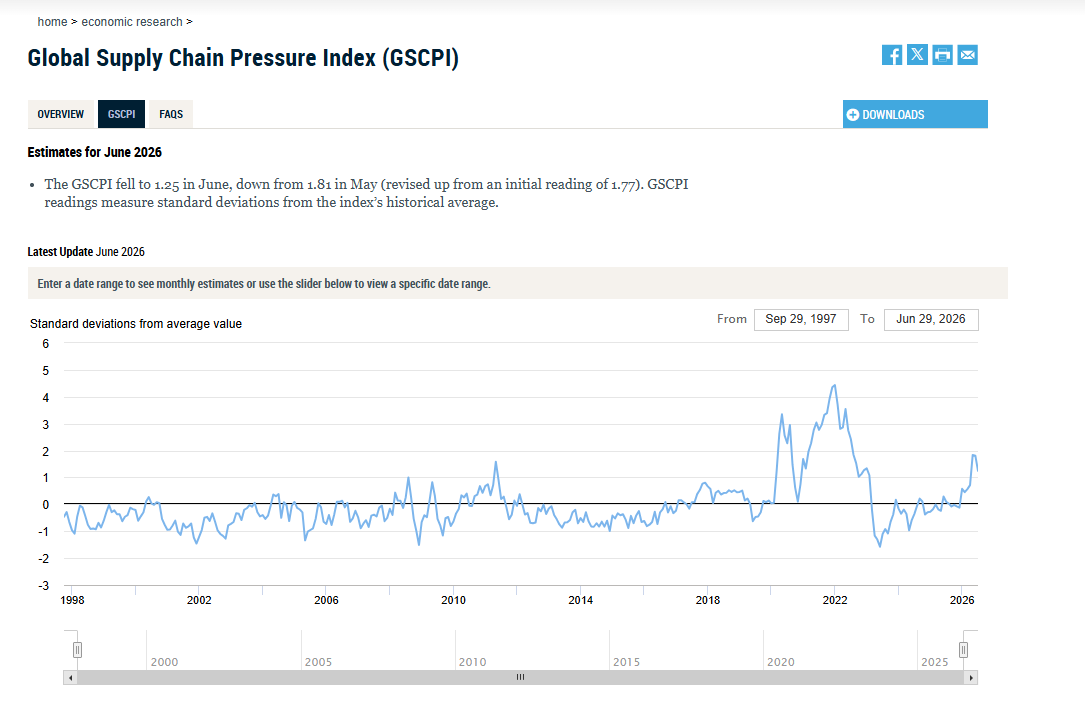This screenshot has height=708, width=1085.
Task: Switch to the FAQs tab
Action: coord(171,114)
